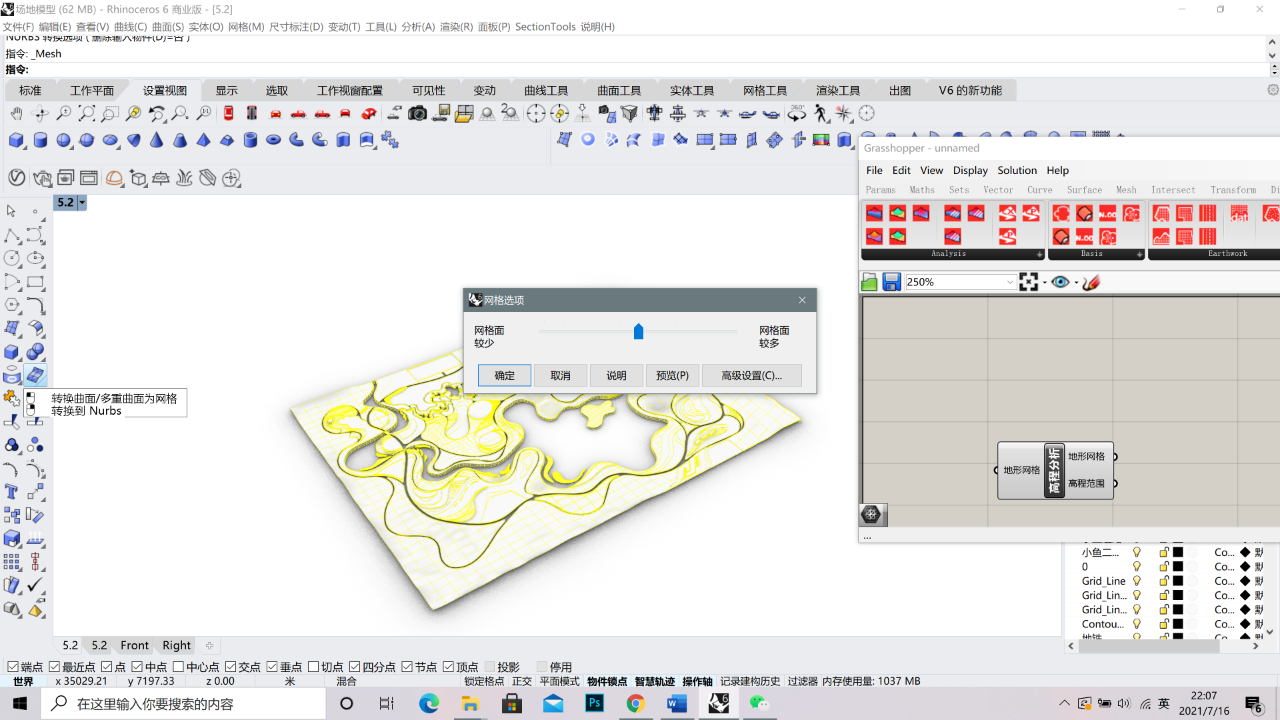Open the 曲面(S) menu
Image resolution: width=1280 pixels, height=720 pixels.
[168, 27]
